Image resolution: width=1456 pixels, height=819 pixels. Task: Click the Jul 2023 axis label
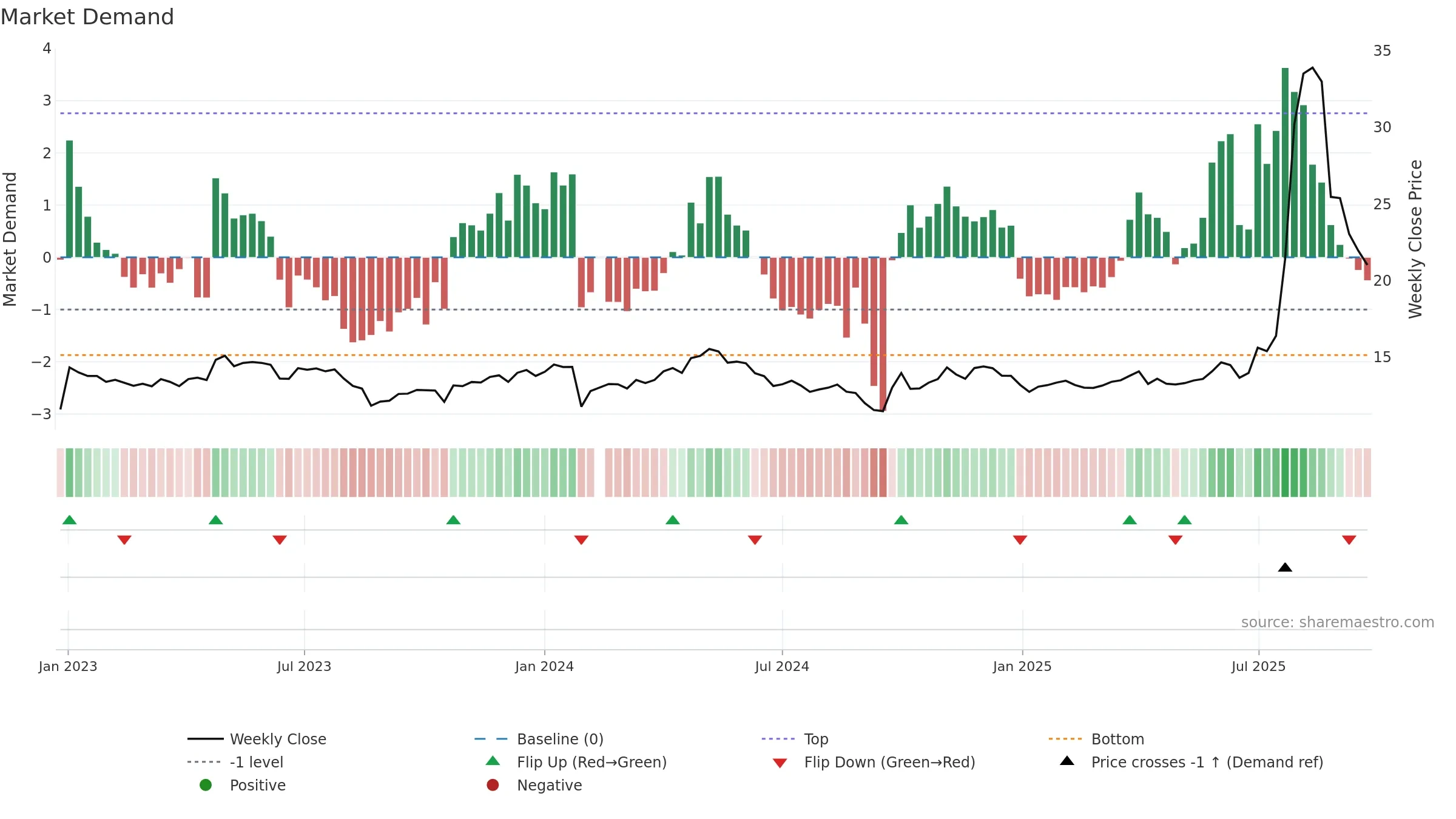coord(305,667)
